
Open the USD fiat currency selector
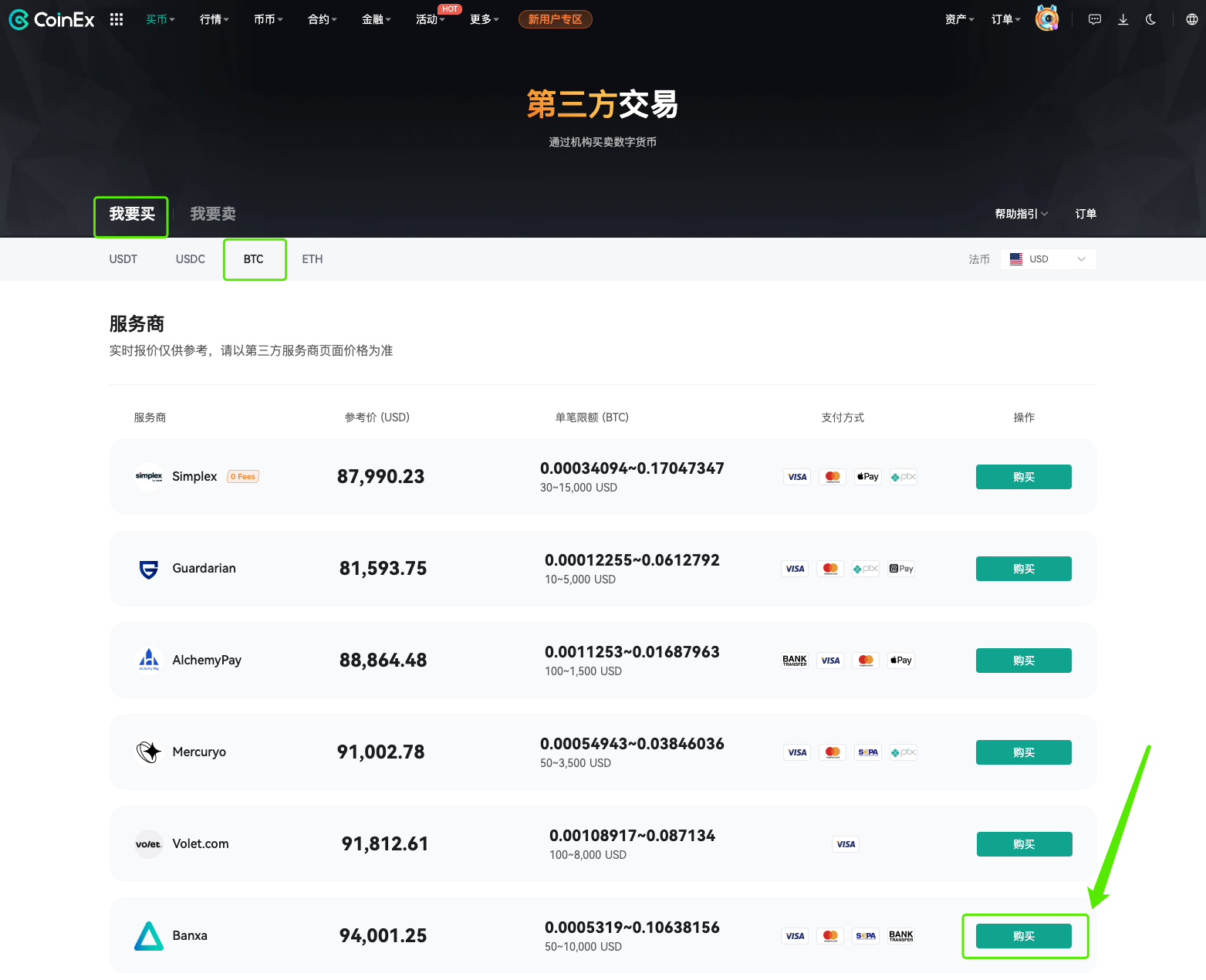[x=1049, y=259]
